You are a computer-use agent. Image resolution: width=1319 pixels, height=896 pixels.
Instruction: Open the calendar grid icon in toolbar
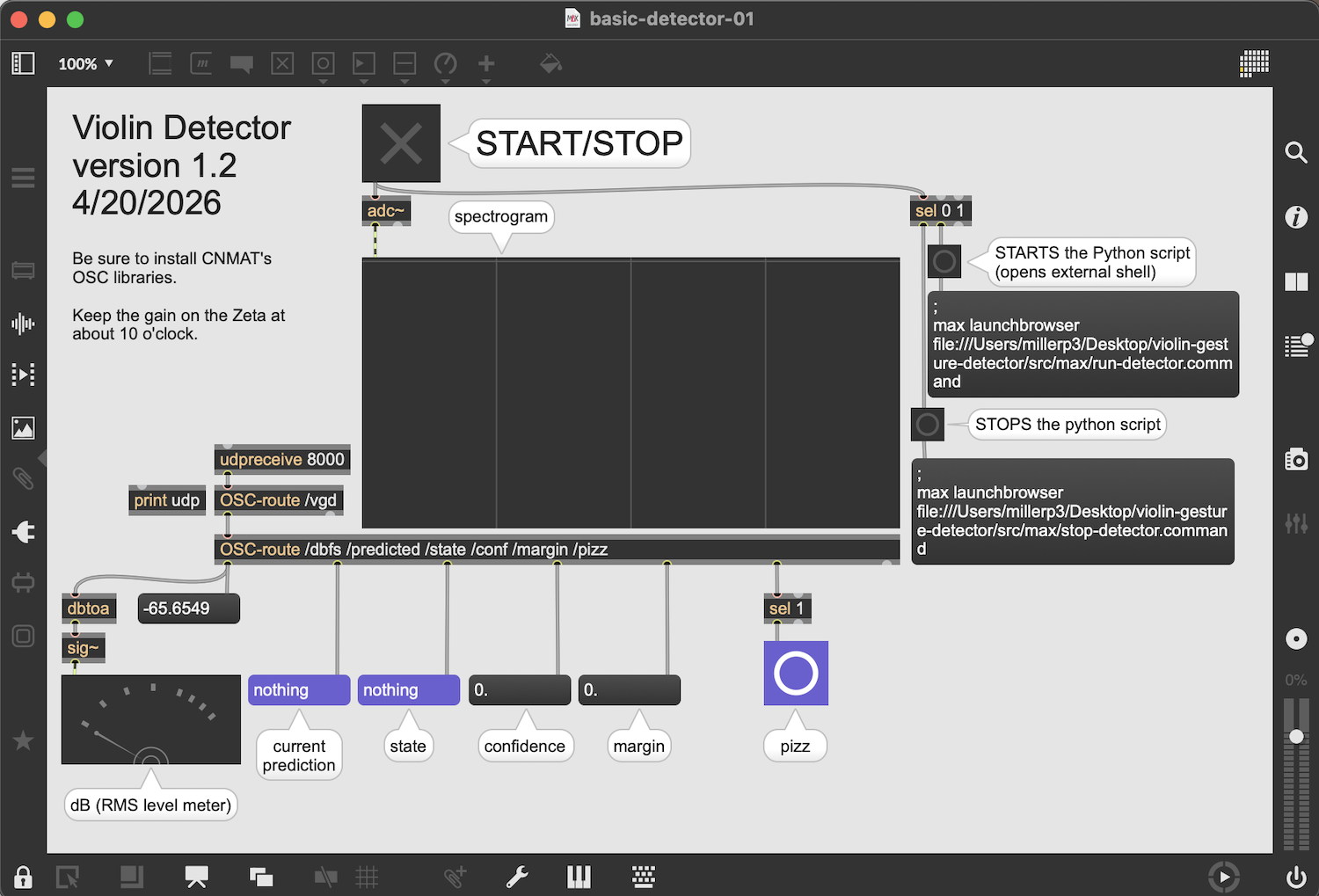1254,63
